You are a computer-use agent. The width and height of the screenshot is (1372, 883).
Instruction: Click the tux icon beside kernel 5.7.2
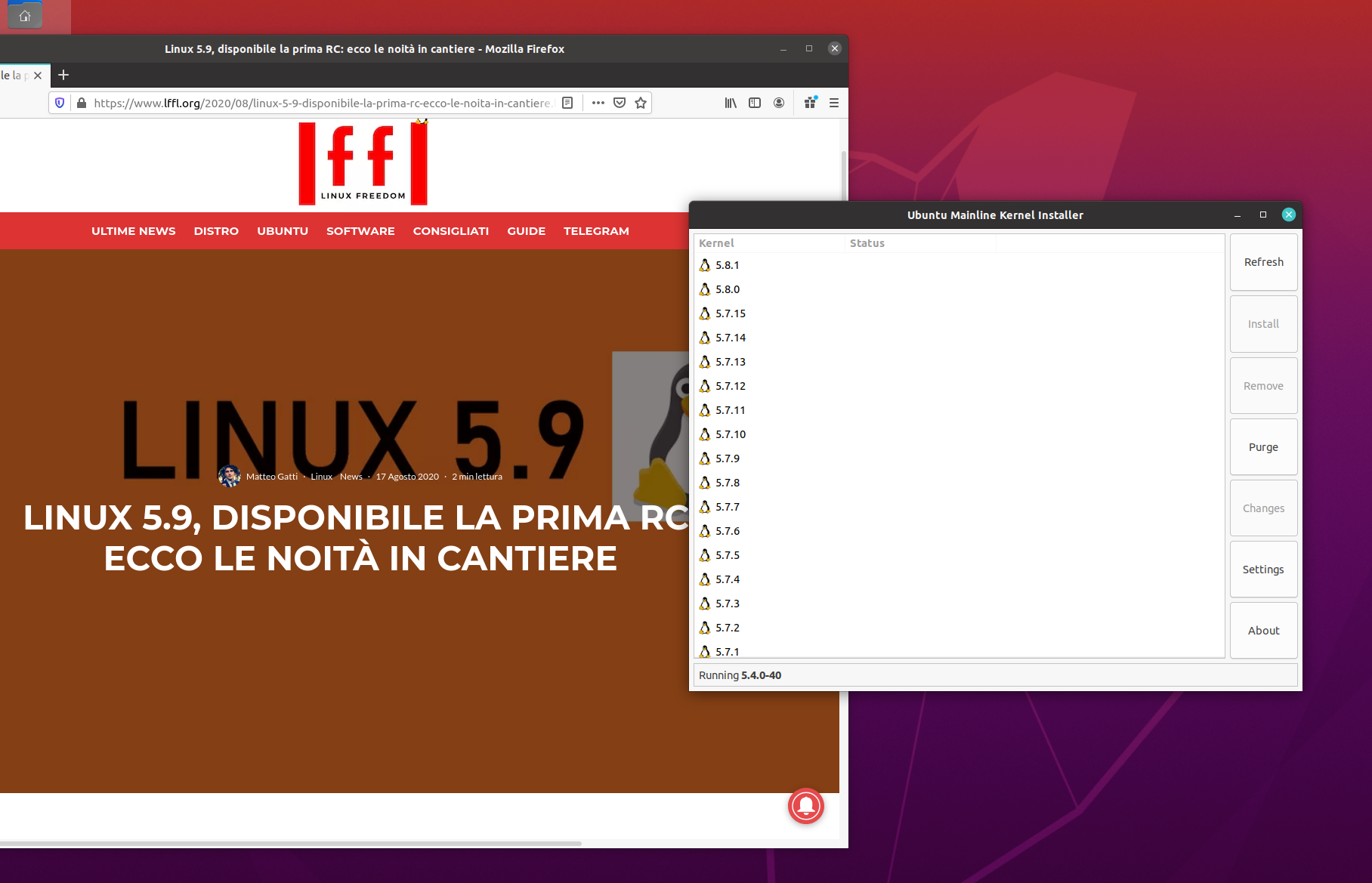point(705,628)
